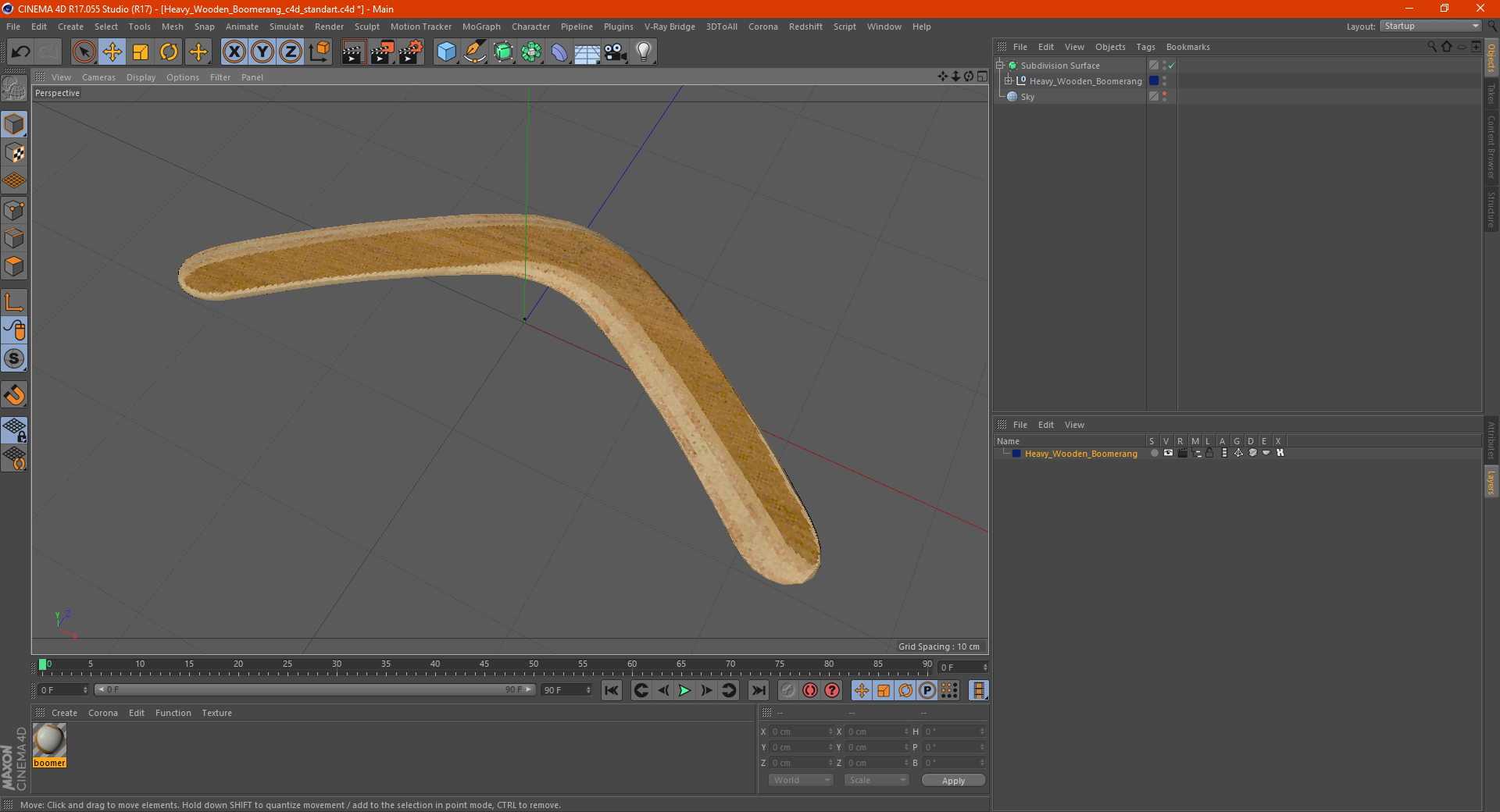
Task: Toggle Subdivision Surface enable checkmark
Action: click(x=1171, y=66)
